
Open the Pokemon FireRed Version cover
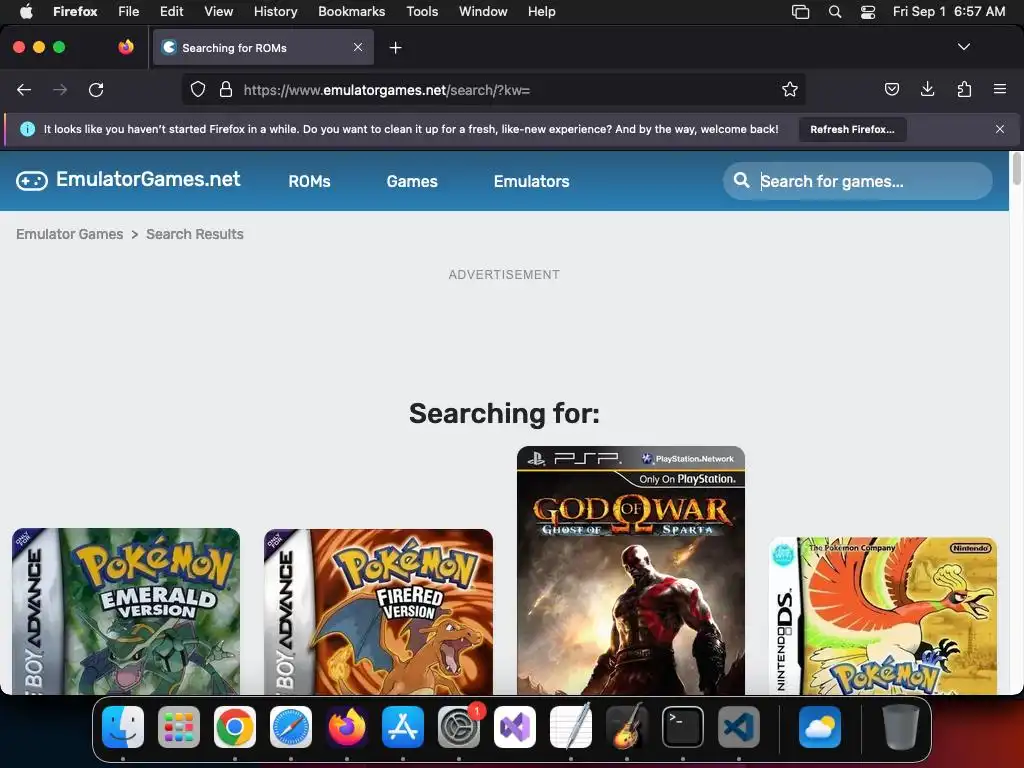pyautogui.click(x=378, y=611)
